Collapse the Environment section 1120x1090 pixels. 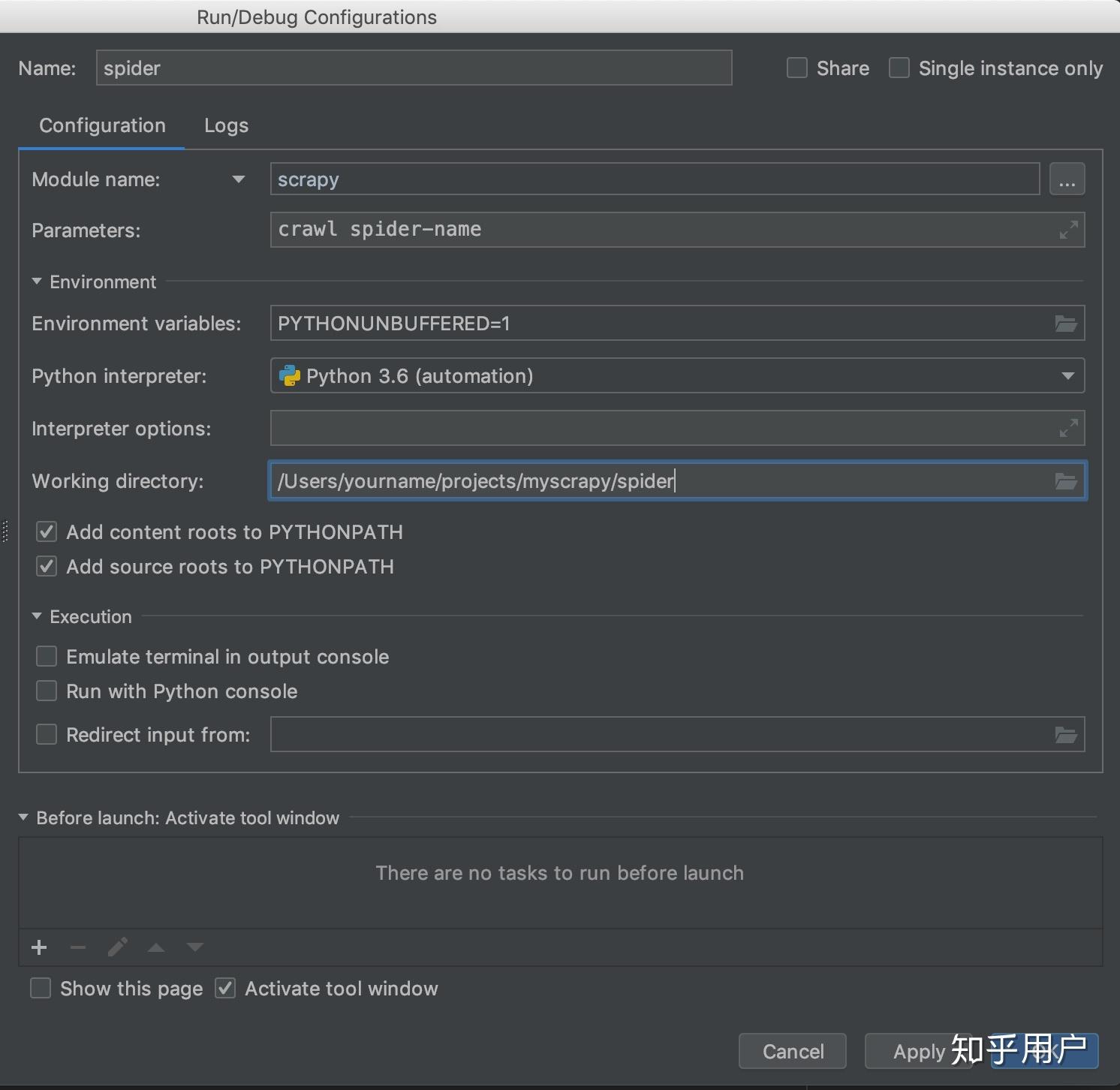37,282
